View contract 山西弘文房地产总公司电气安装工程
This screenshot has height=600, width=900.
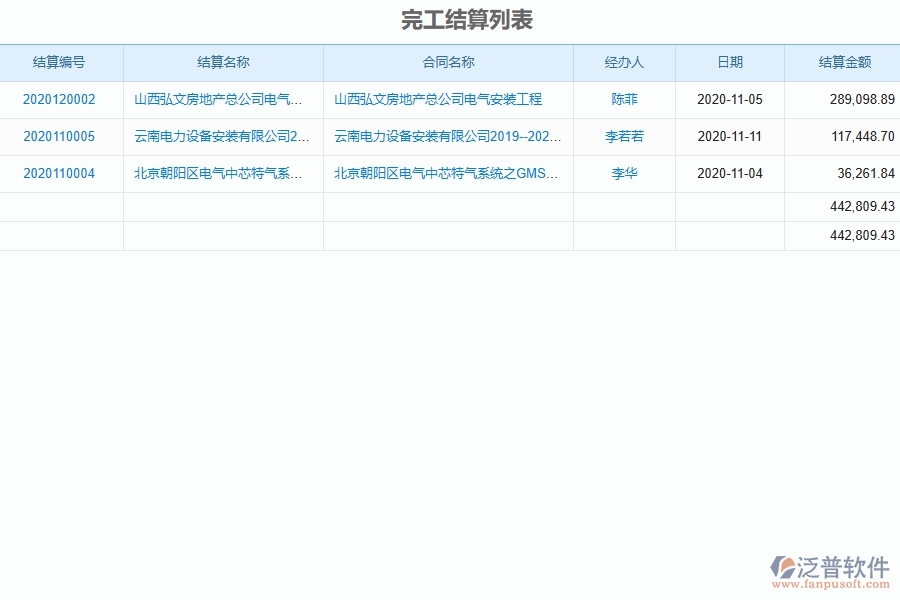(x=447, y=100)
